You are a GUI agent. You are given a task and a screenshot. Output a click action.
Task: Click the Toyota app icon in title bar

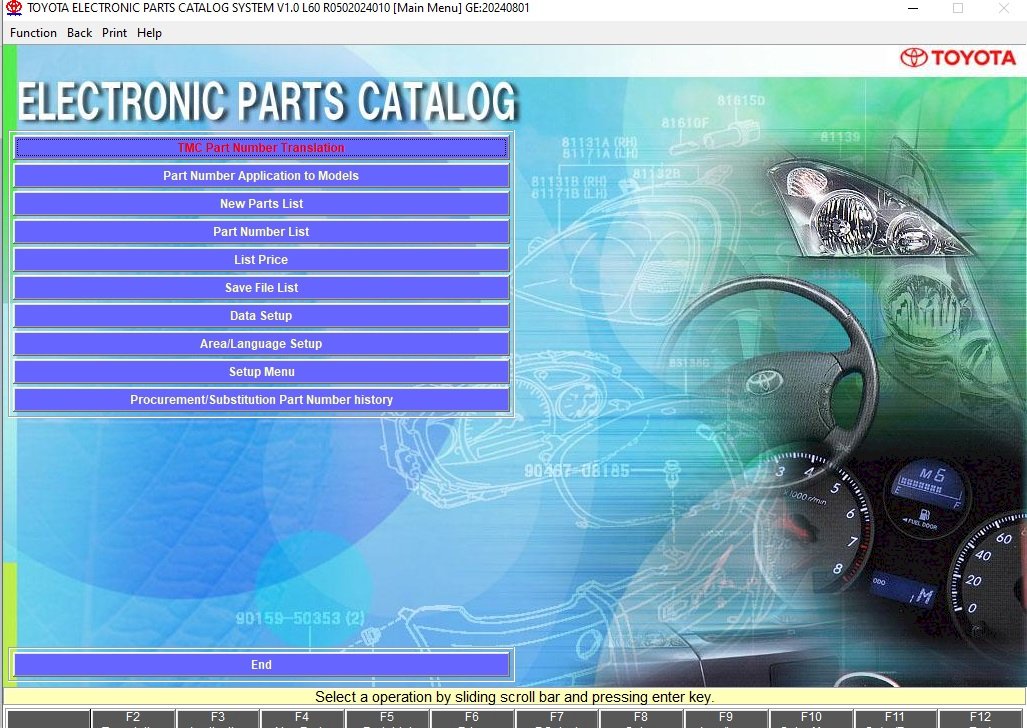coord(14,8)
